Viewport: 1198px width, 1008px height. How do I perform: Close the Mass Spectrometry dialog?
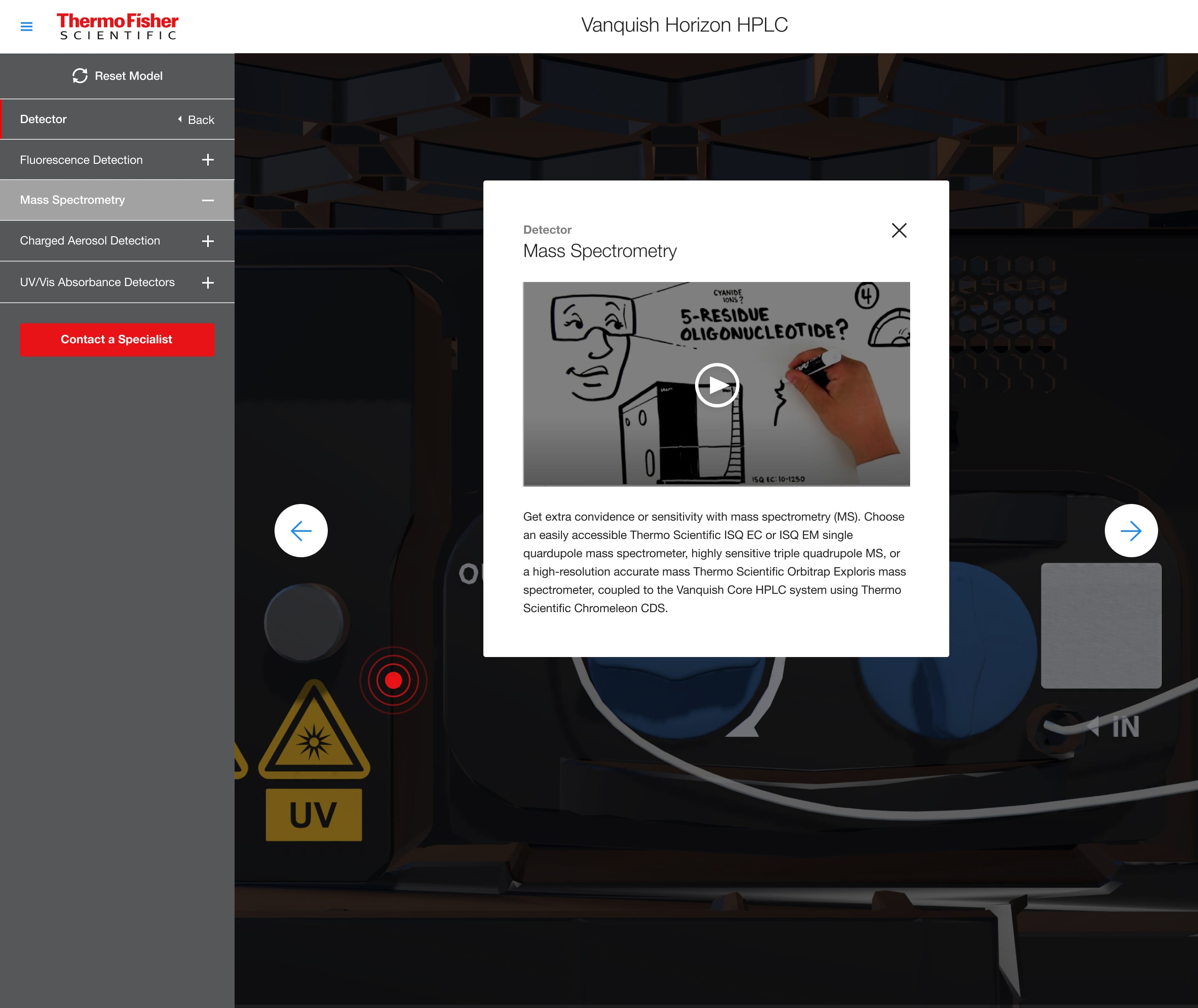coord(899,230)
